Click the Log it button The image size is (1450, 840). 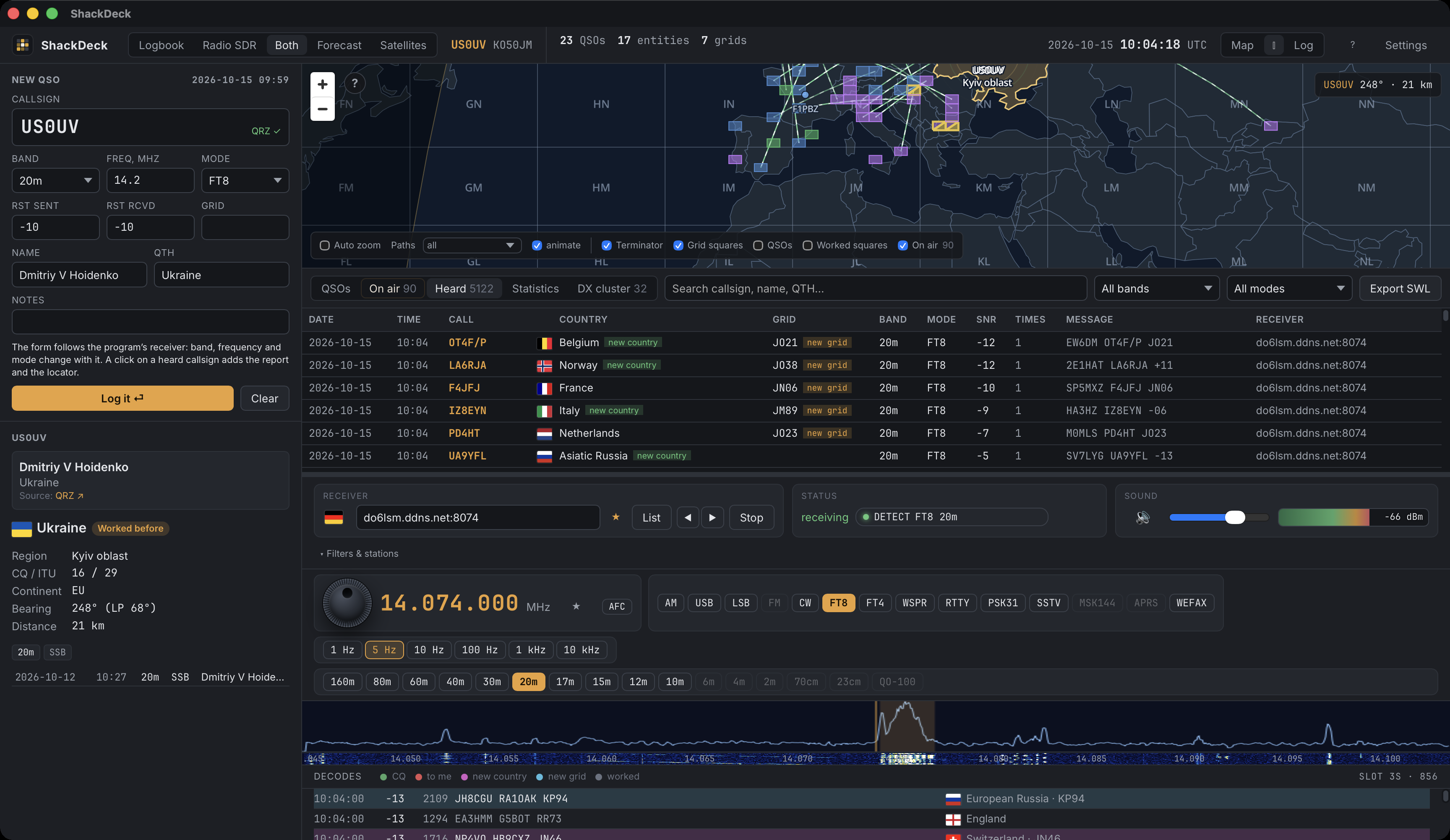[123, 398]
